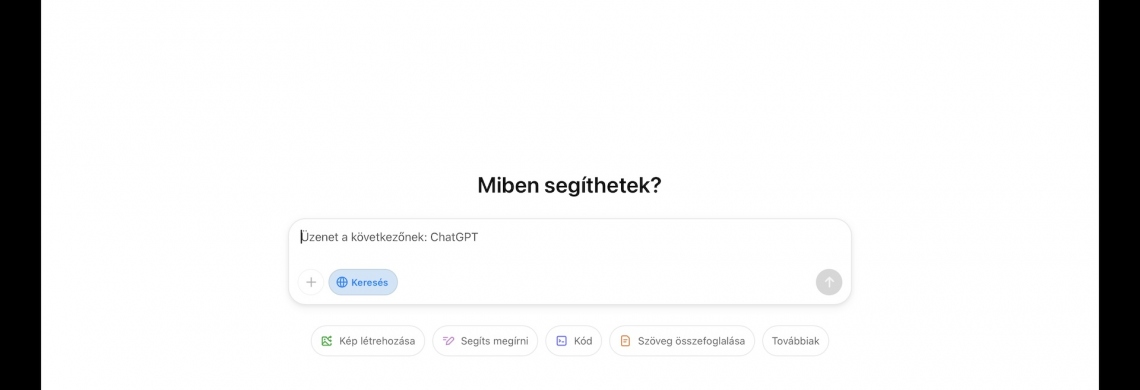Click the green picture icon for image creation

327,341
